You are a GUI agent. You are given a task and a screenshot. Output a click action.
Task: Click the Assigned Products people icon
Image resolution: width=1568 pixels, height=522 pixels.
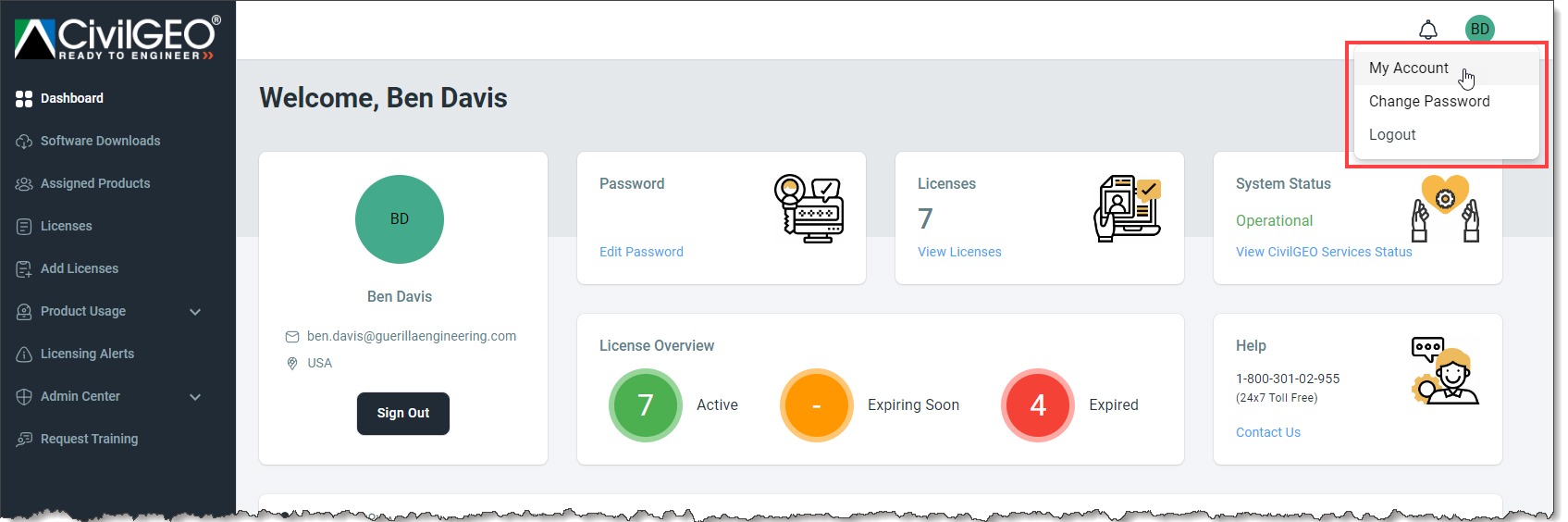pos(24,184)
